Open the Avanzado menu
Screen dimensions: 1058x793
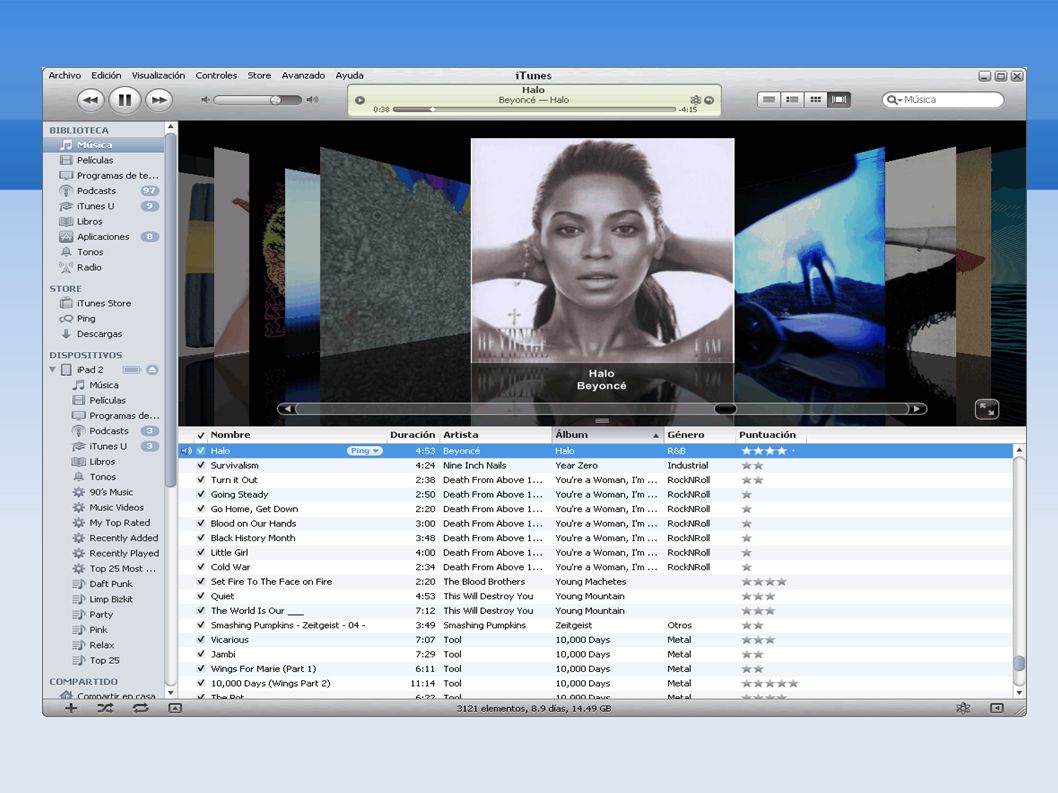click(x=303, y=76)
